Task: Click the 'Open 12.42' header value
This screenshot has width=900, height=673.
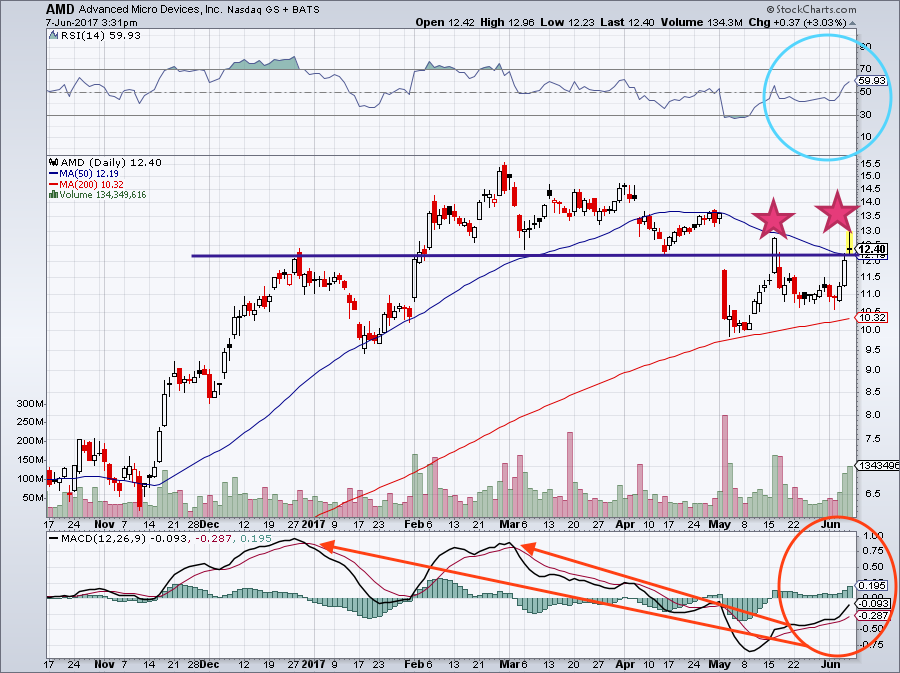Action: [x=444, y=22]
